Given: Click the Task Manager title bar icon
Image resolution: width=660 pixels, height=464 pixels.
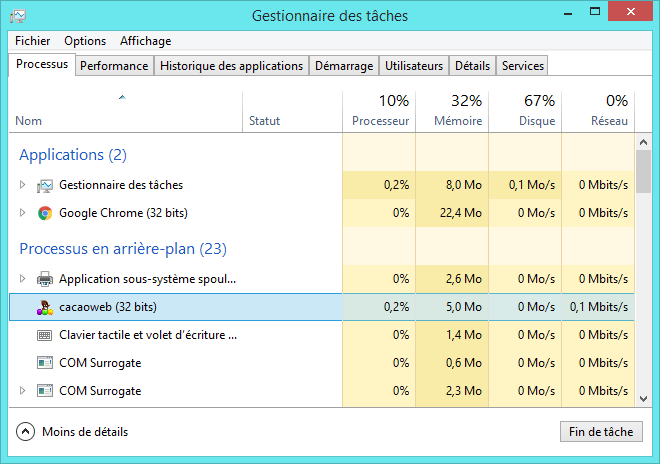Looking at the screenshot, I should 18,16.
